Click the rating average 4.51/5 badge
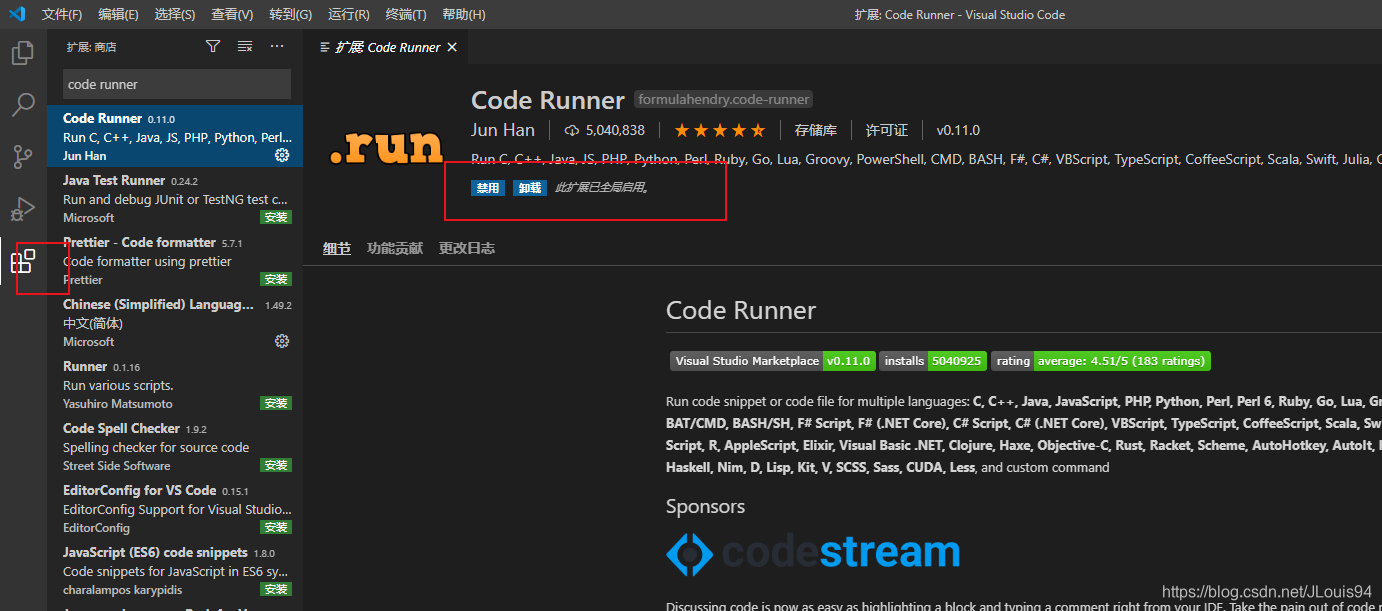 1101,361
